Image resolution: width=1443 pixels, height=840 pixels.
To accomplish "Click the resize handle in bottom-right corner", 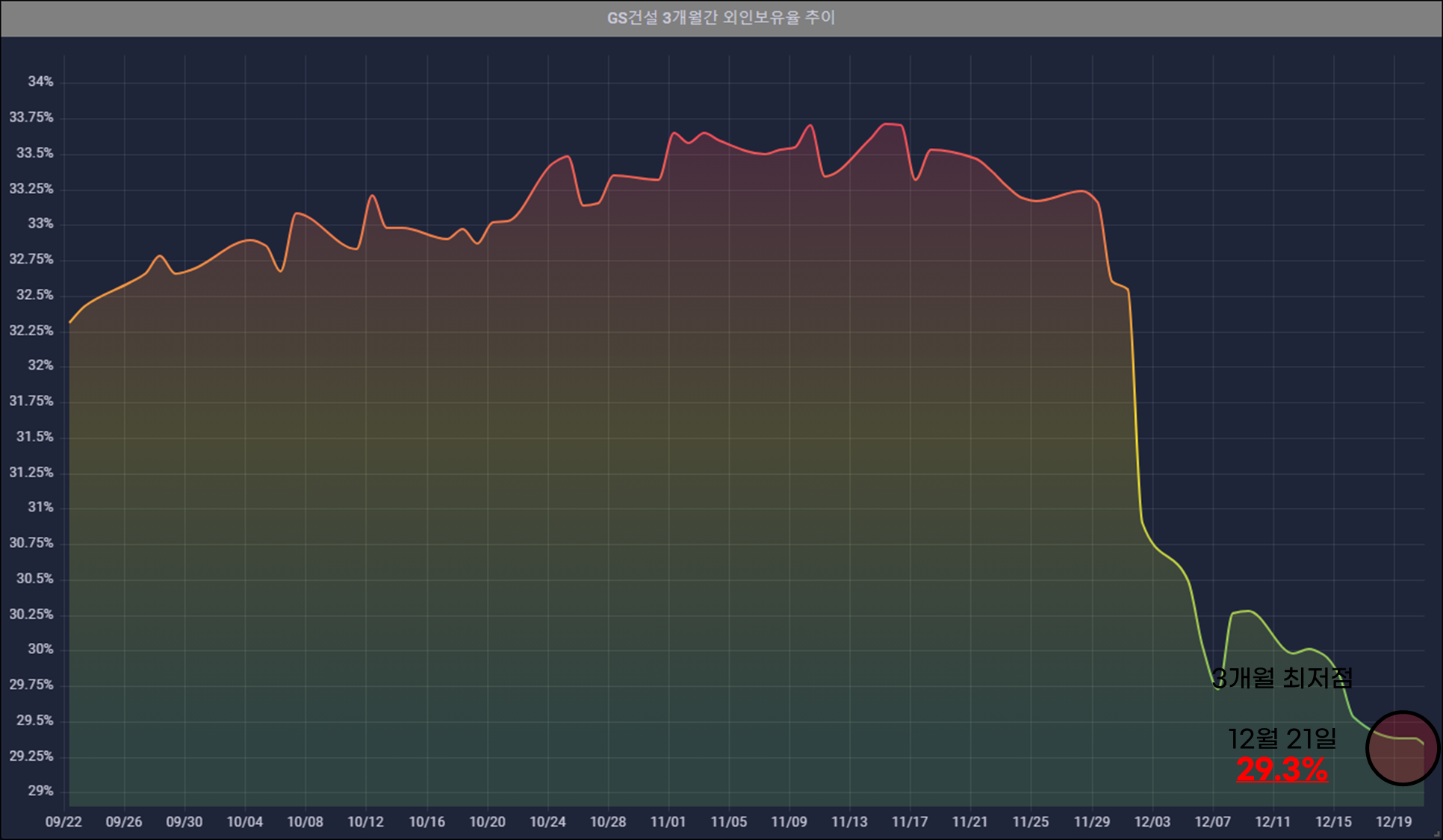I will tap(1436, 834).
